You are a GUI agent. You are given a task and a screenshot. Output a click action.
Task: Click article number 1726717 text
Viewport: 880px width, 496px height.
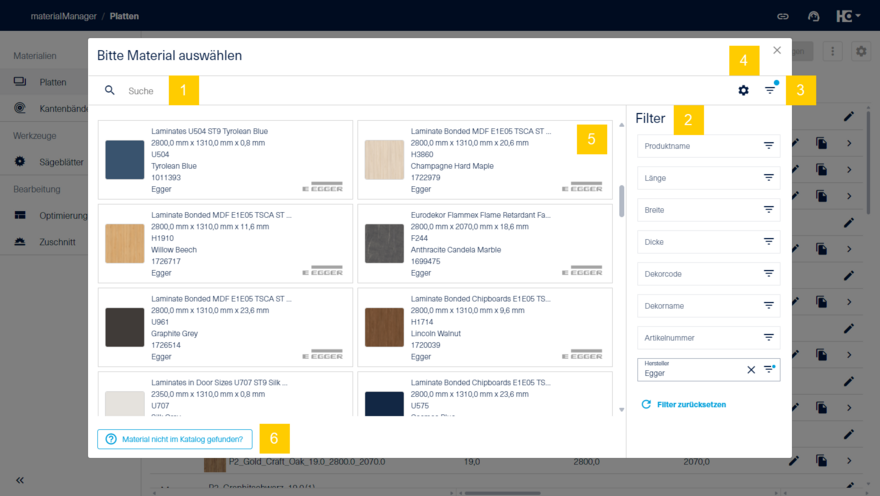click(x=166, y=261)
